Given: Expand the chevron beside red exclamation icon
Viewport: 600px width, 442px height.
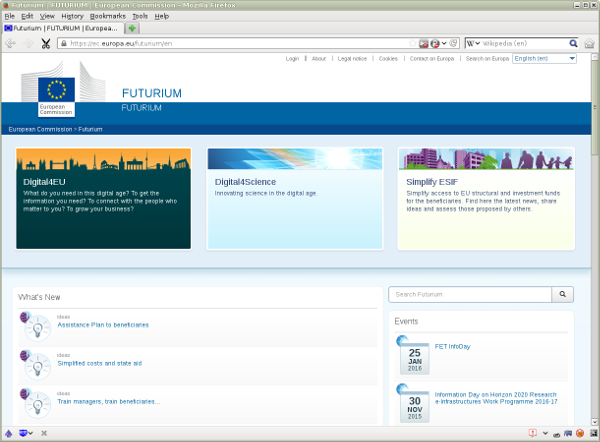Looking at the screenshot, I should pyautogui.click(x=545, y=433).
